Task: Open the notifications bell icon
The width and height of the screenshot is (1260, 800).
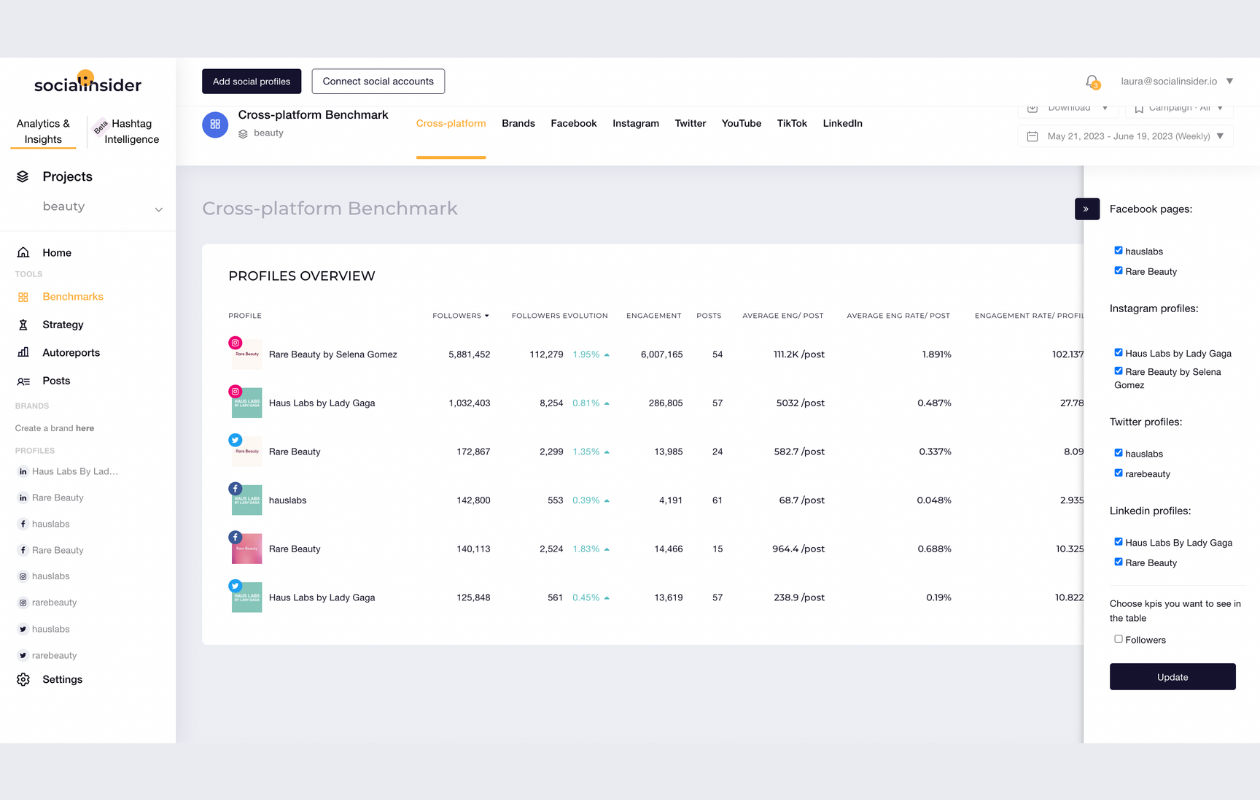Action: click(x=1092, y=82)
